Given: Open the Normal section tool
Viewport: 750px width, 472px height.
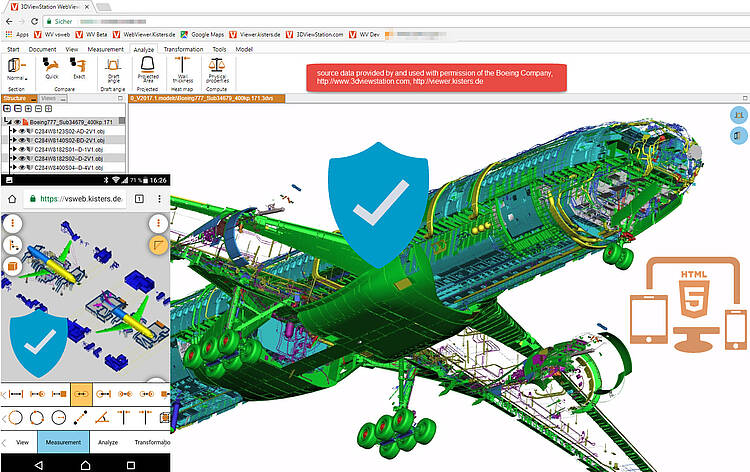Looking at the screenshot, I should pyautogui.click(x=17, y=68).
